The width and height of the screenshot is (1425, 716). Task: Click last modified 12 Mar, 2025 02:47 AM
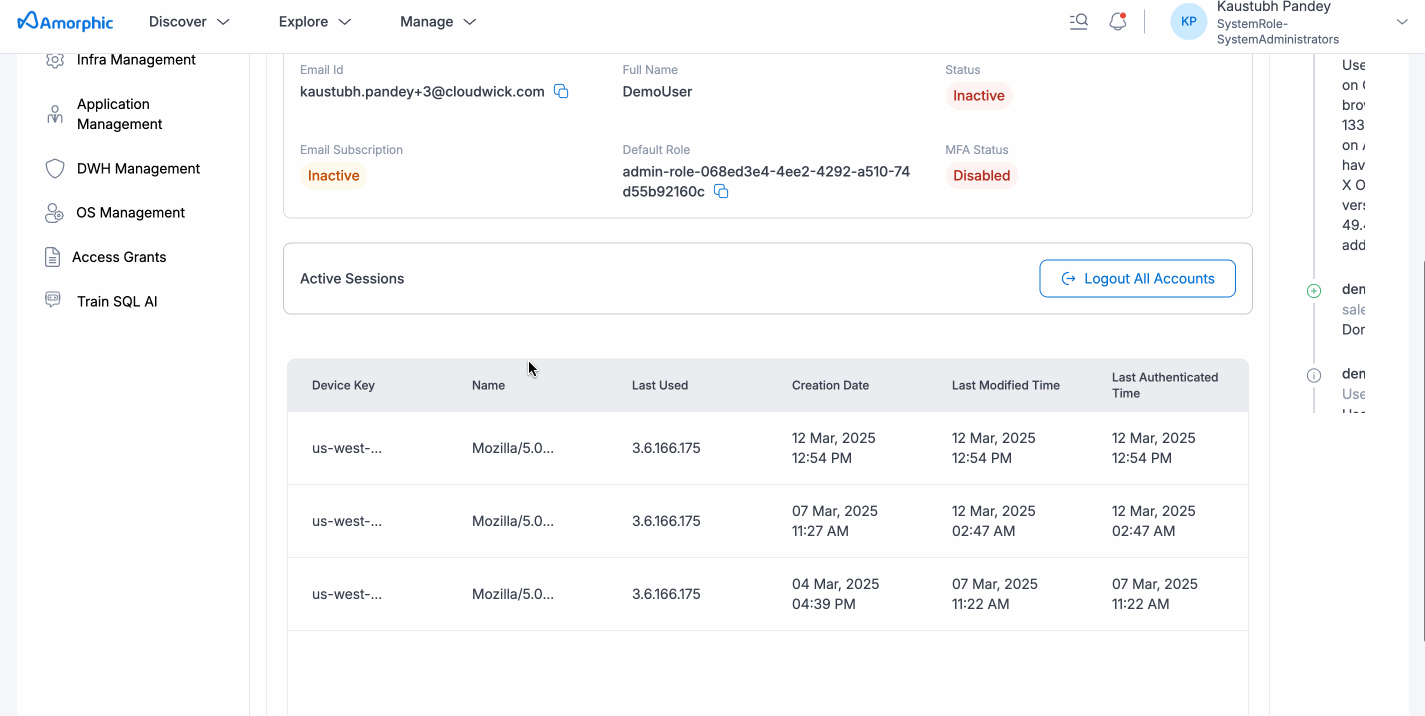click(x=994, y=521)
